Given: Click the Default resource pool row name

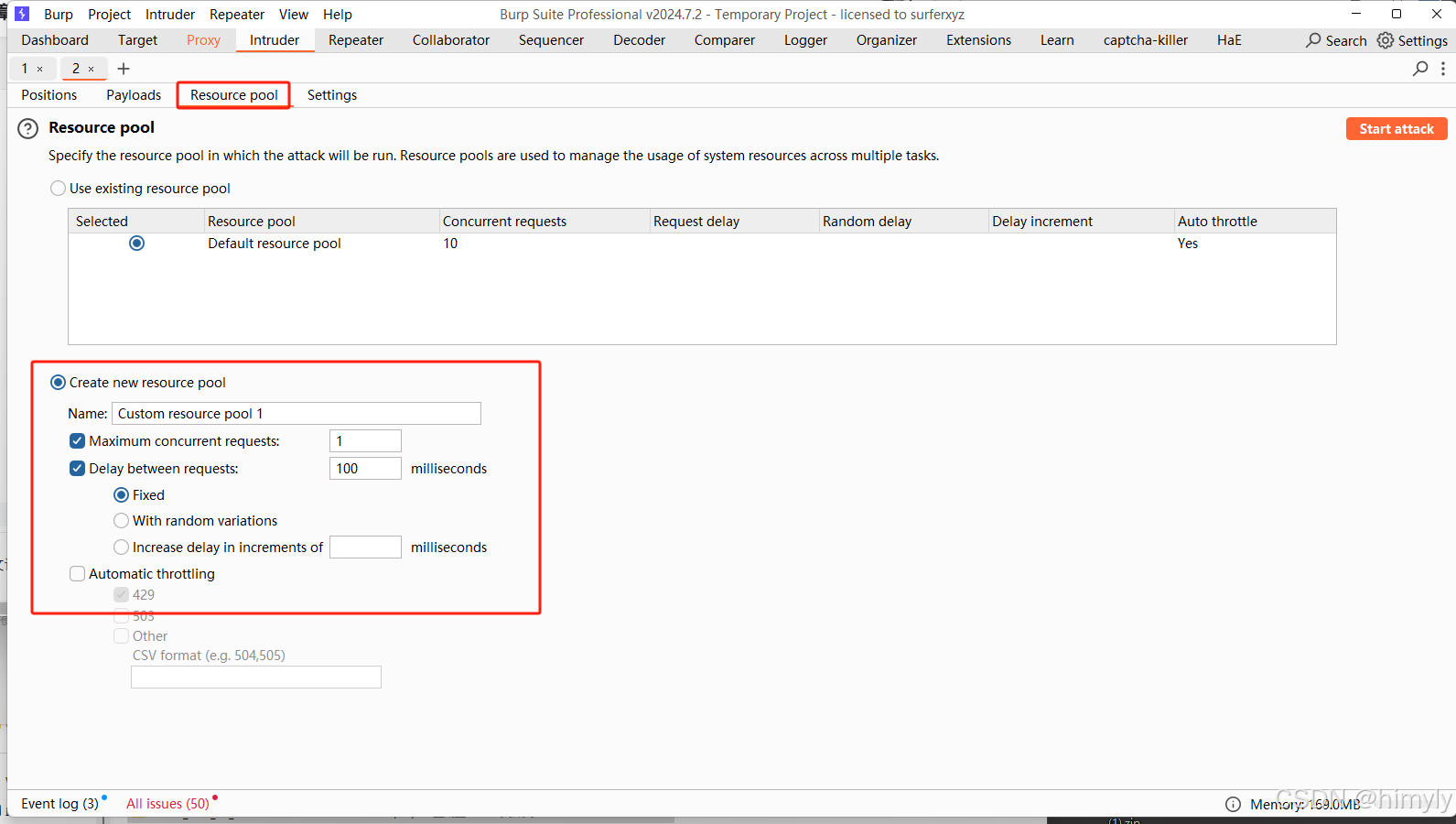Looking at the screenshot, I should (x=275, y=244).
